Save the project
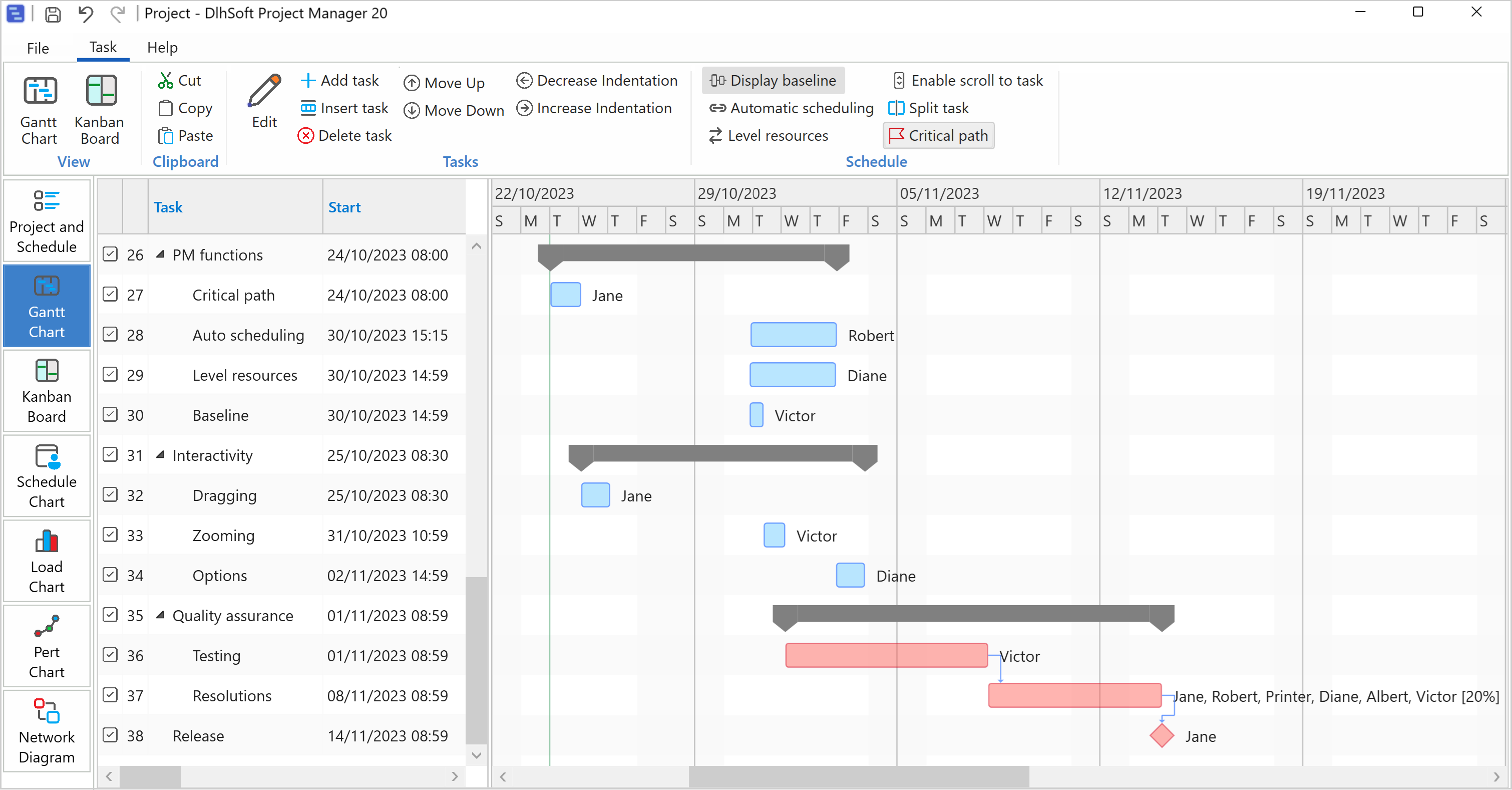Viewport: 1512px width, 790px height. coord(52,14)
